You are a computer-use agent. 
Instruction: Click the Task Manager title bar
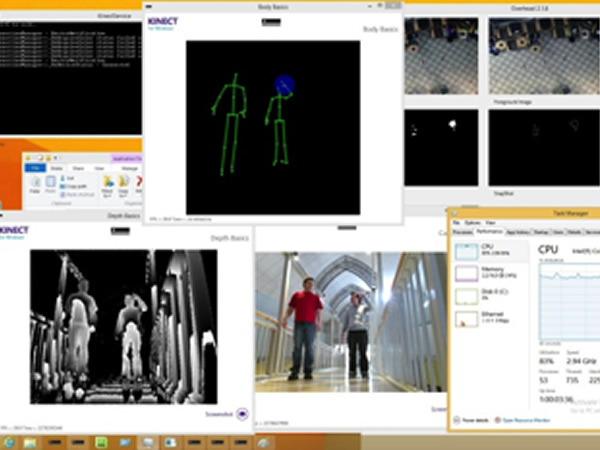click(524, 213)
